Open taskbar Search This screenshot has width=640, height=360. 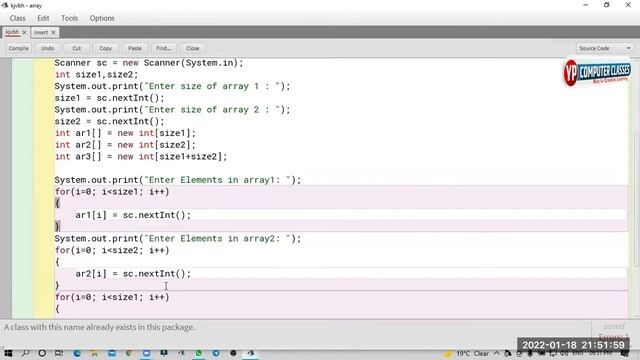coord(25,353)
